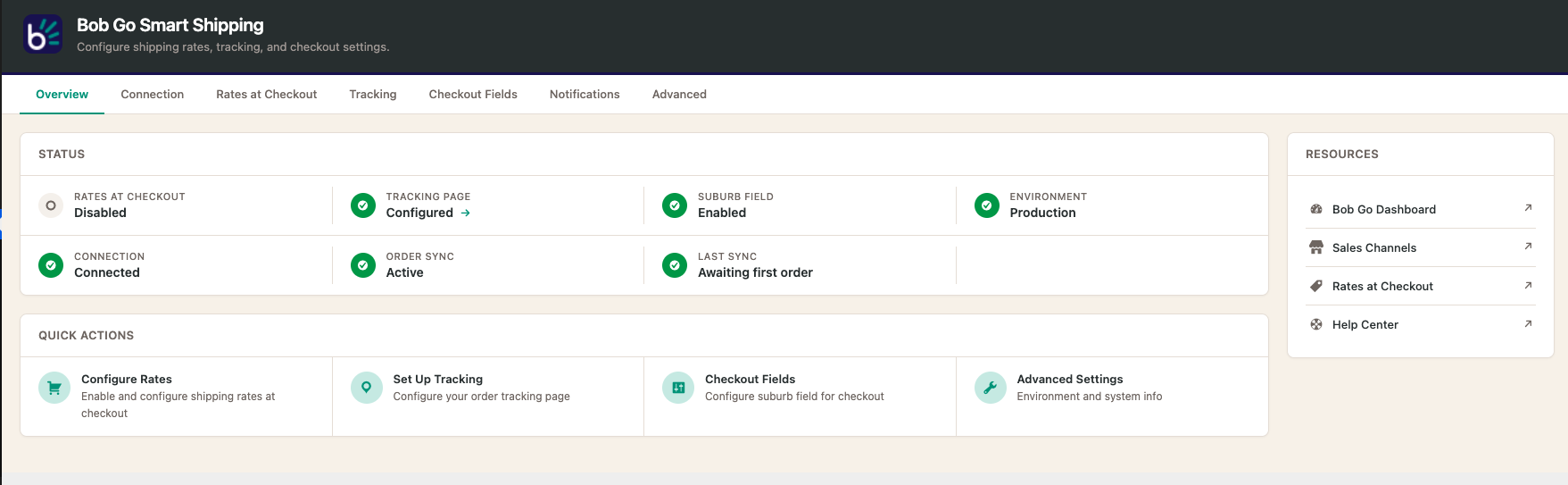
Task: Open the Overview tab
Action: (62, 94)
